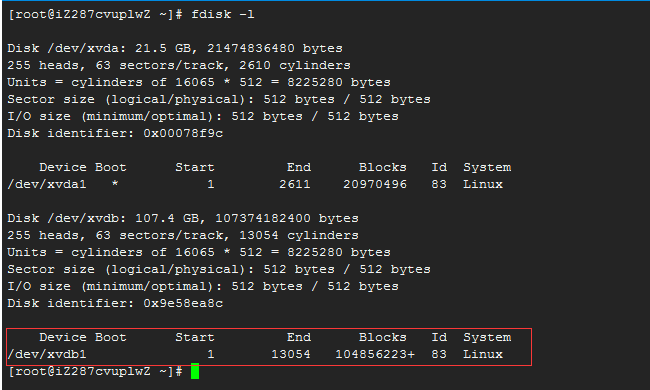
Task: Click Id 83 in xvdb1 row
Action: click(x=439, y=354)
